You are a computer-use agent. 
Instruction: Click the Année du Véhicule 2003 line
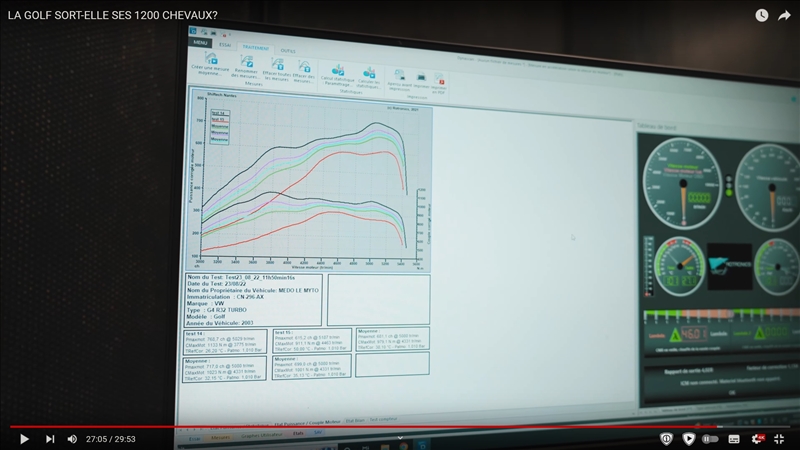(220, 323)
